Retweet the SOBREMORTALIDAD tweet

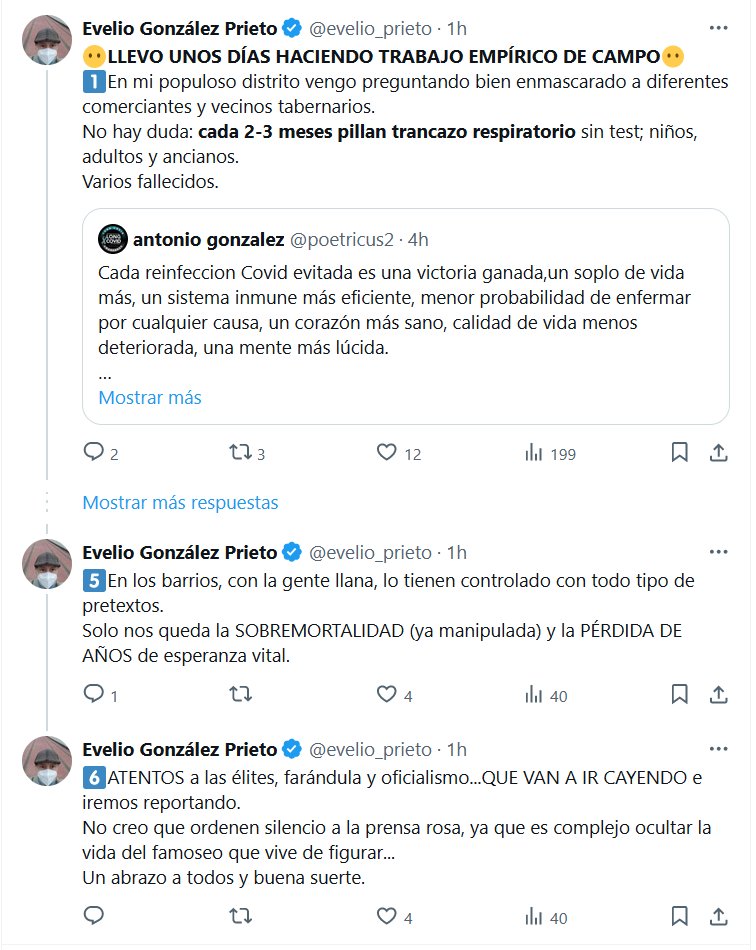coord(240,694)
